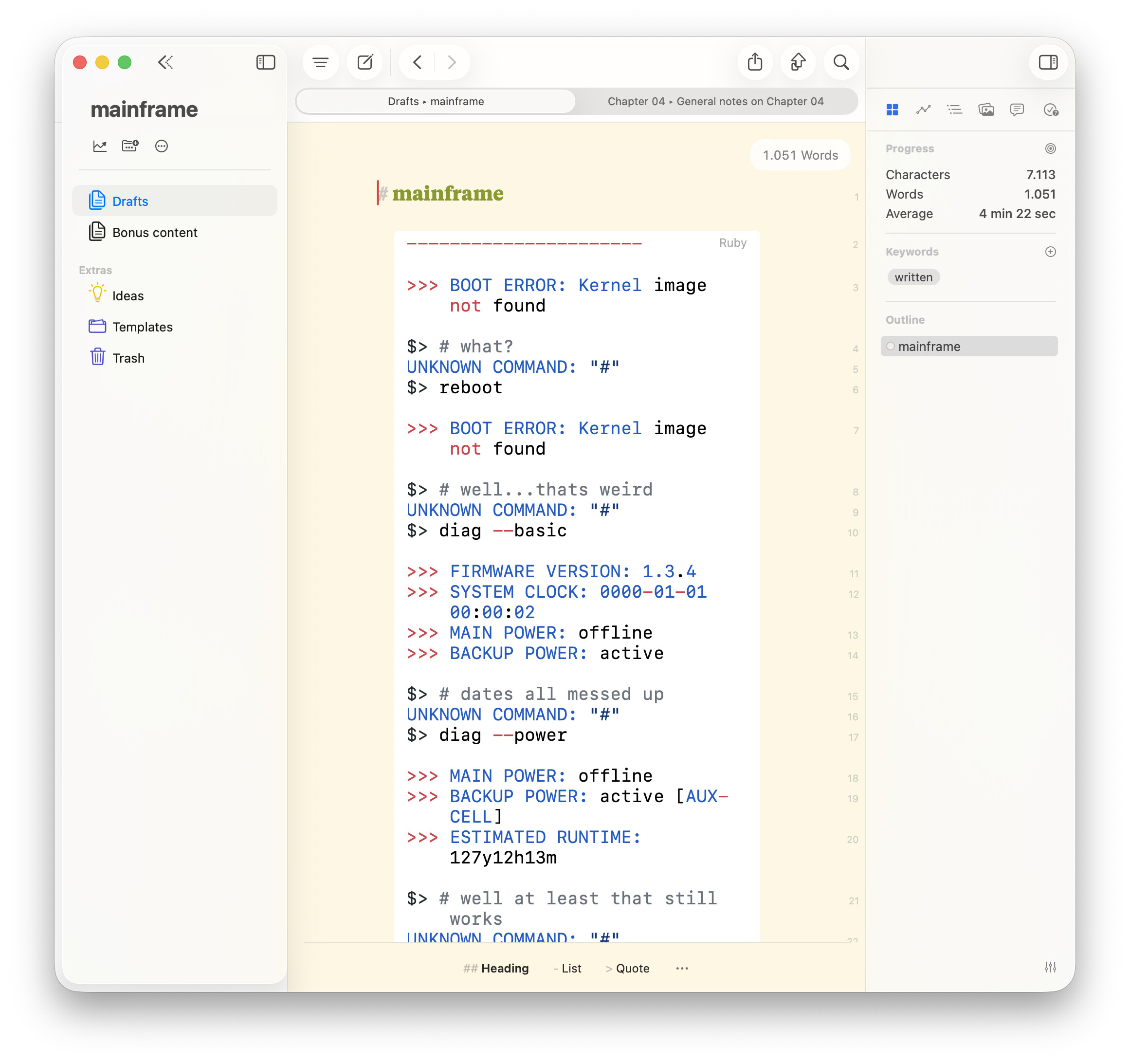Screen dimensions: 1130x1064
Task: Collapse library with double chevron arrow
Action: (x=165, y=62)
